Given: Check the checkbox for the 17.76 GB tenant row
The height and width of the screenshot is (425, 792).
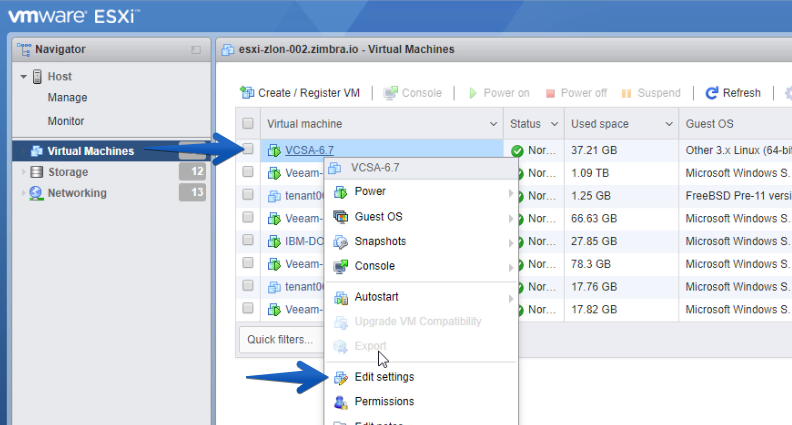Looking at the screenshot, I should pyautogui.click(x=248, y=286).
